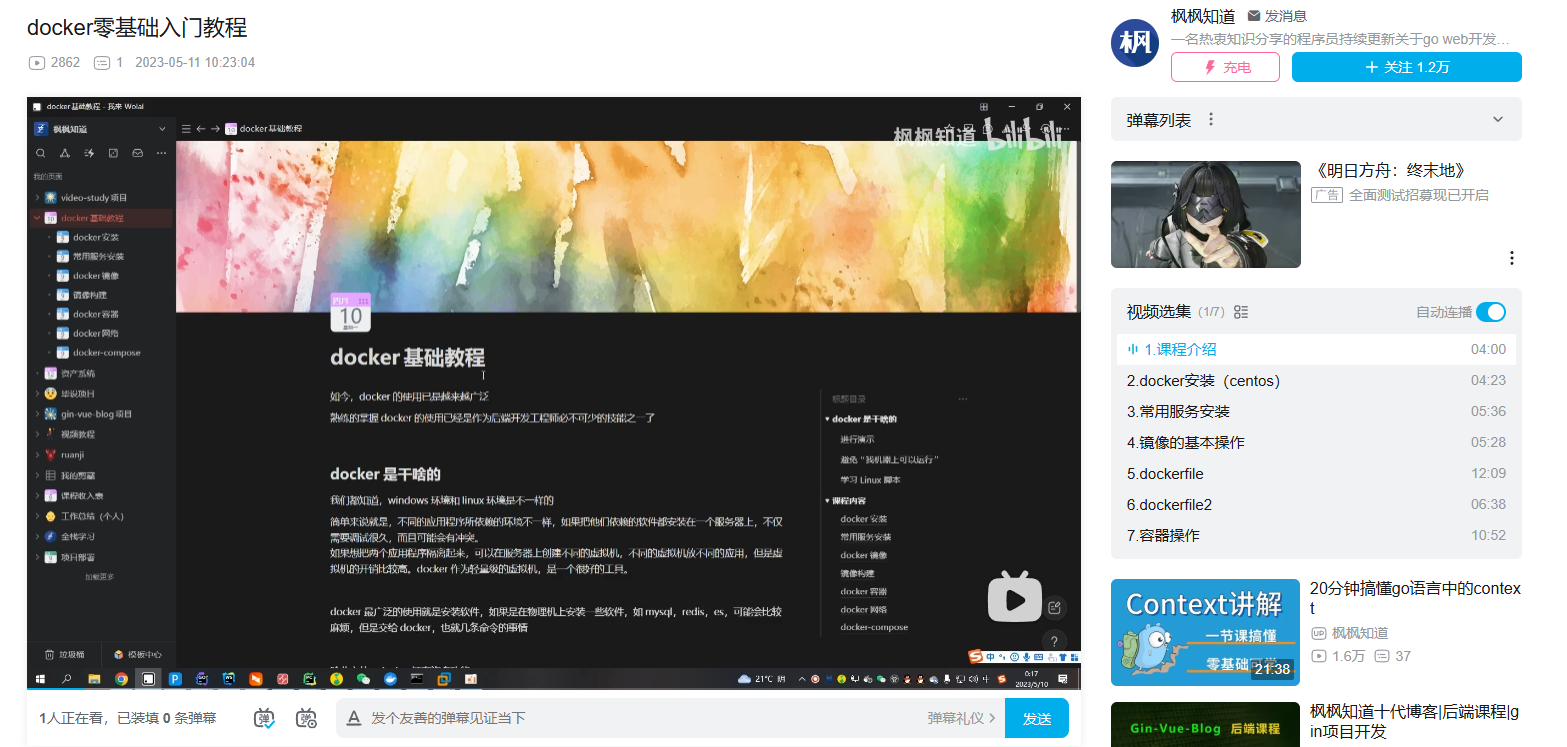This screenshot has width=1567, height=747.
Task: Open the Context讲解 video thumbnail
Action: tap(1202, 632)
